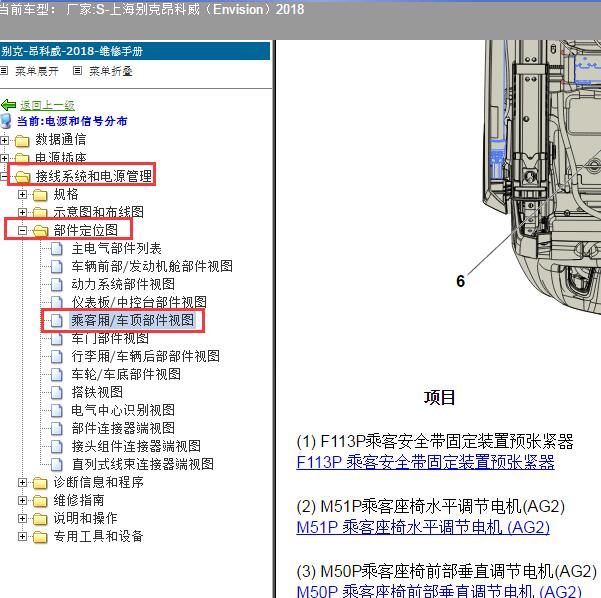Open 电气中心识别视图 page

pyautogui.click(x=123, y=410)
